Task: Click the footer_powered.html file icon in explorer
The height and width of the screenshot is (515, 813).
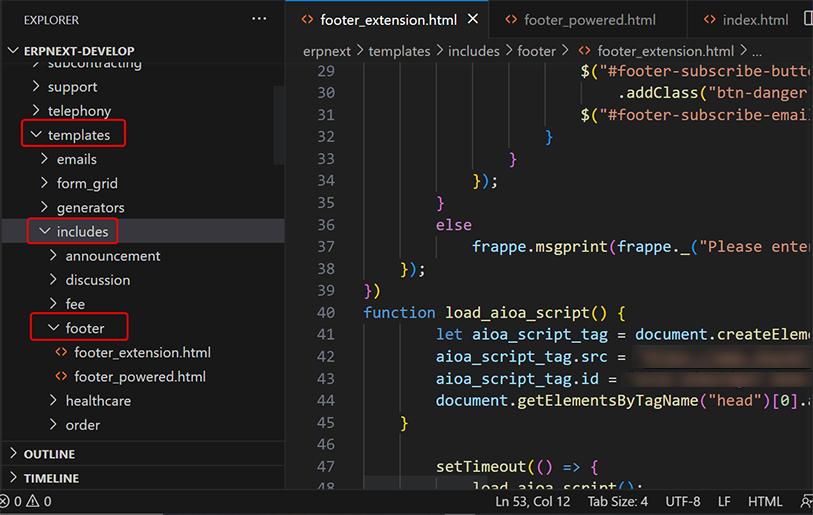Action: pos(62,377)
